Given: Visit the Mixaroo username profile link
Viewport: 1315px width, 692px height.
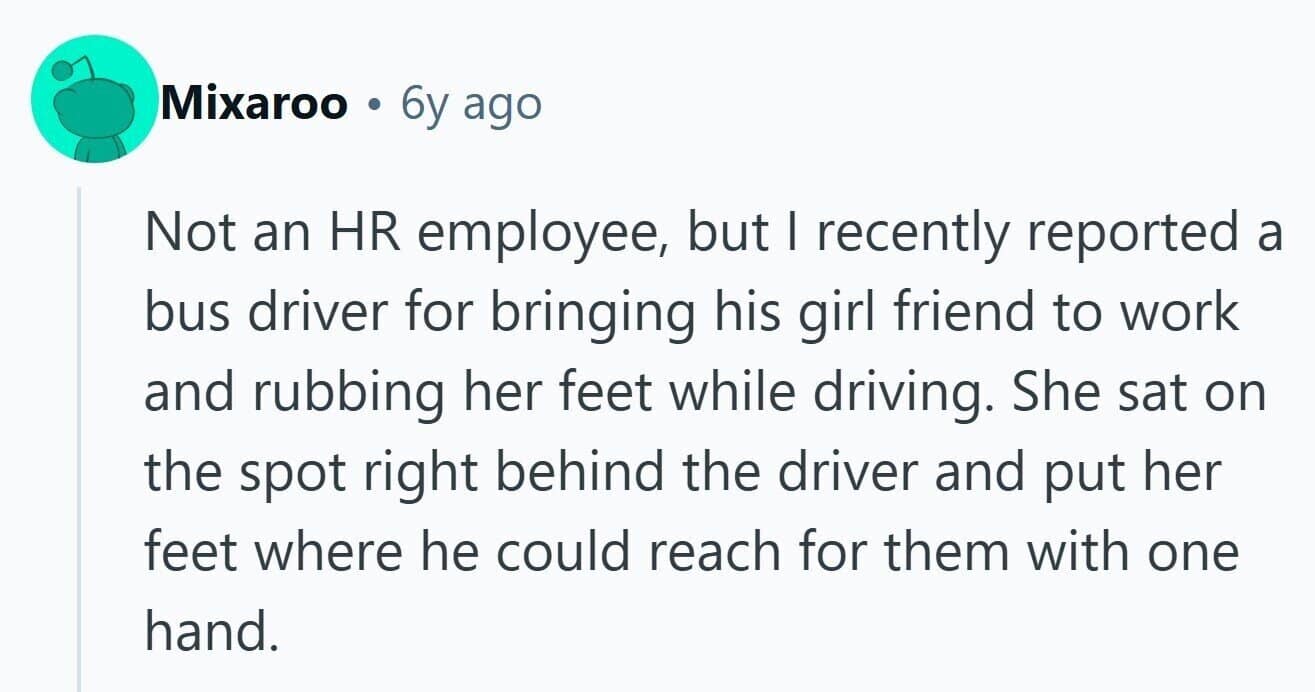Looking at the screenshot, I should (254, 103).
